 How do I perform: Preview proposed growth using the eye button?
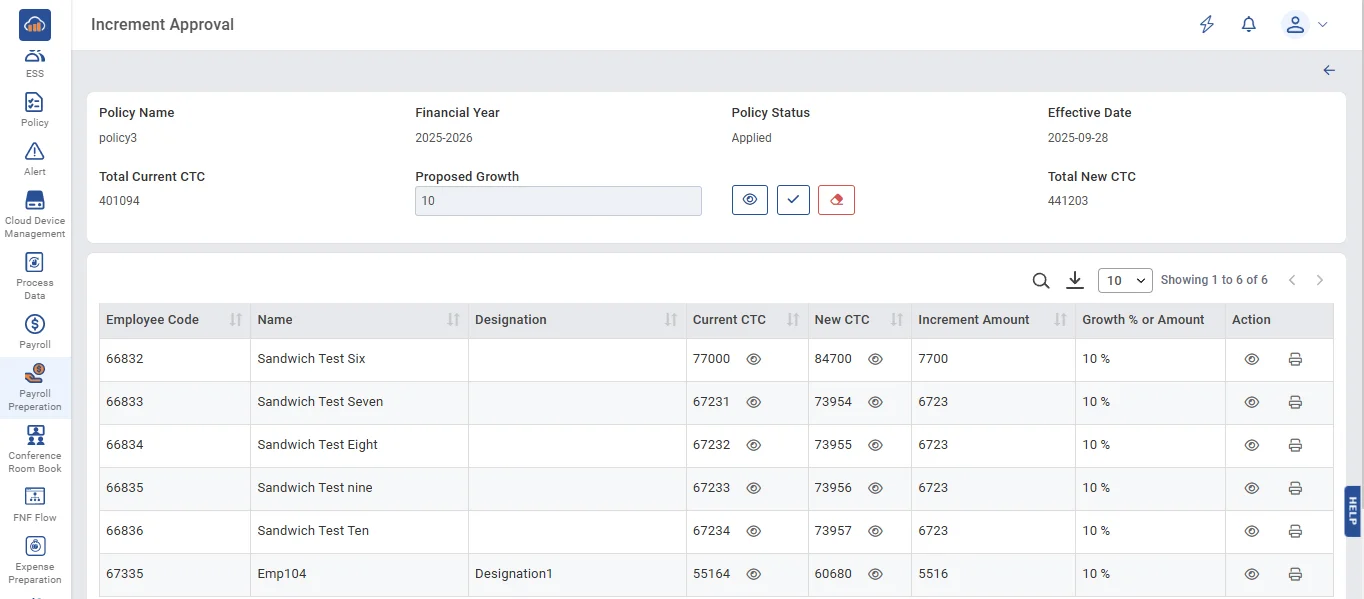pos(750,200)
